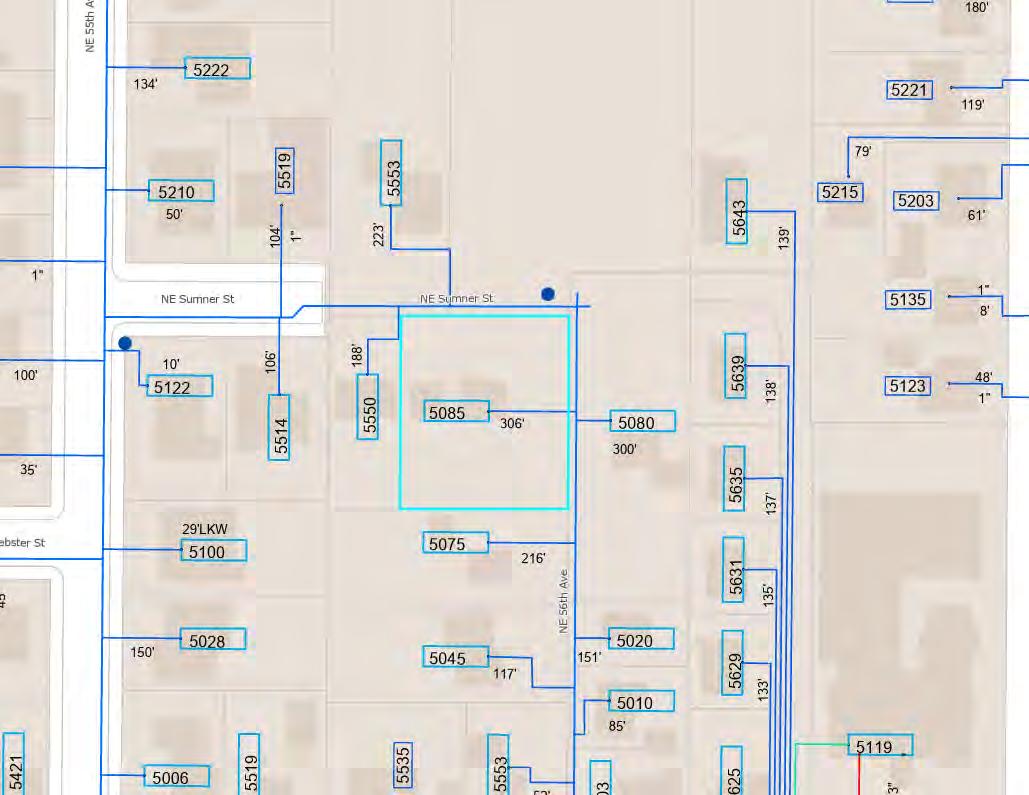
Task: Select the 79' length label above 5215
Action: pos(862,152)
